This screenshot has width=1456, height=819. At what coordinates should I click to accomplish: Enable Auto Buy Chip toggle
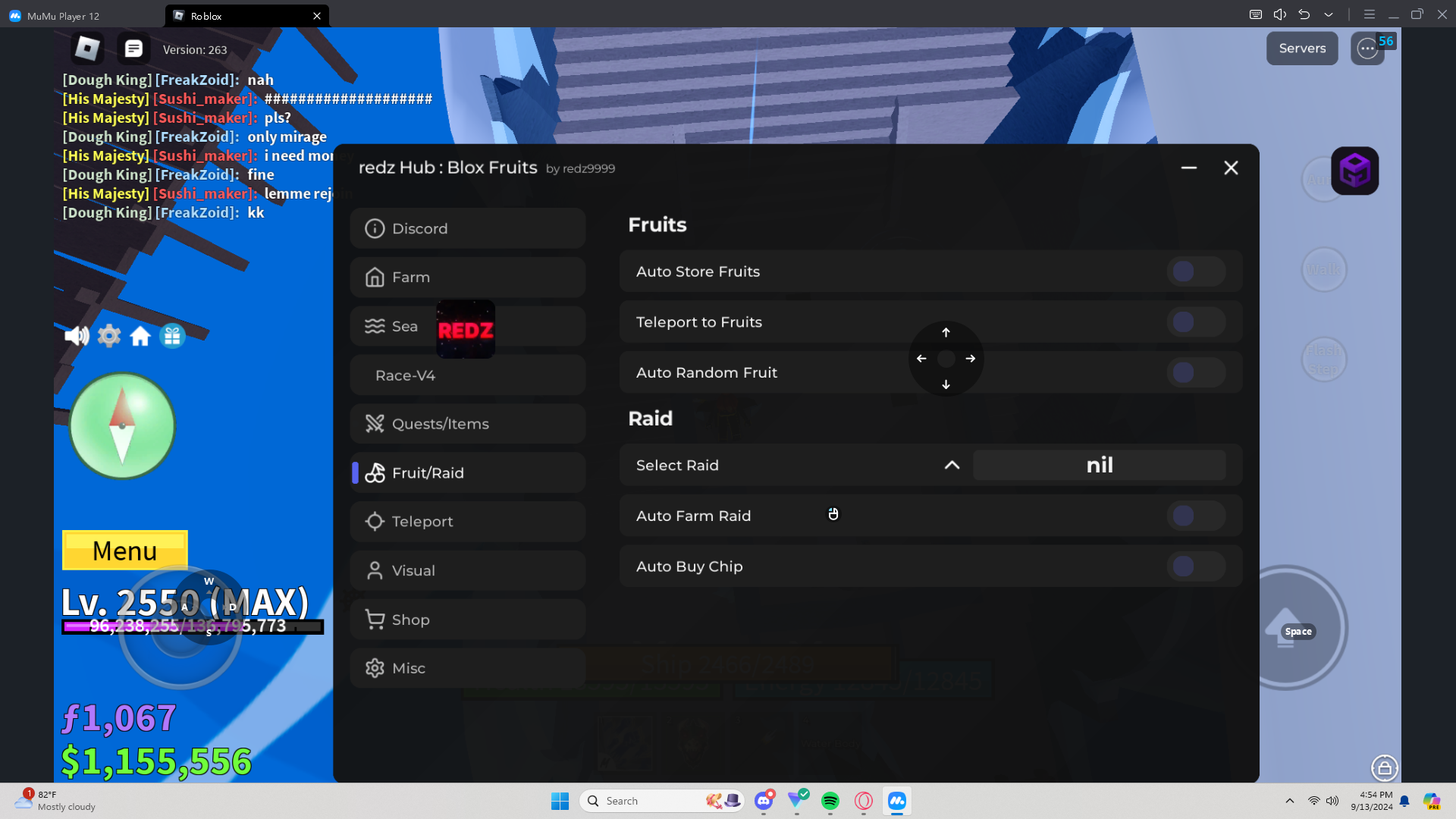(1196, 566)
